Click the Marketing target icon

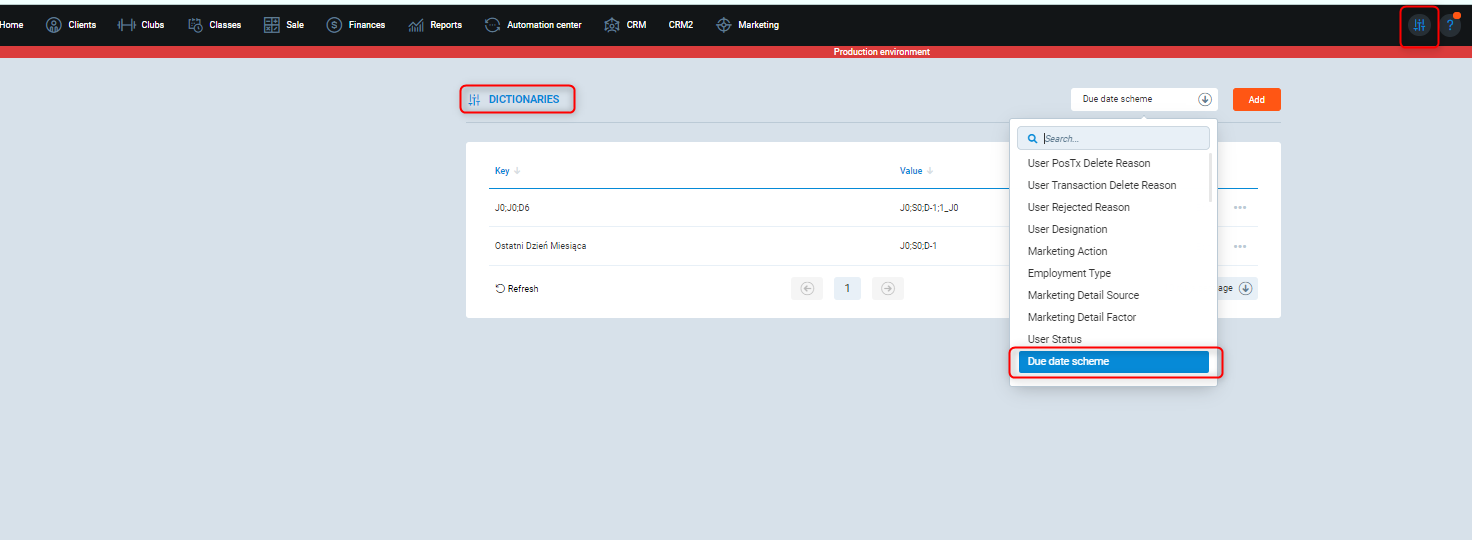[x=724, y=25]
